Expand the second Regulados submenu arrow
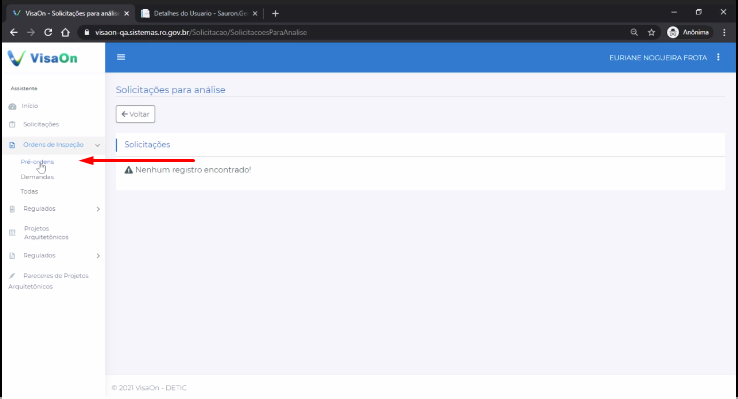Image resolution: width=738 pixels, height=399 pixels. pos(98,256)
